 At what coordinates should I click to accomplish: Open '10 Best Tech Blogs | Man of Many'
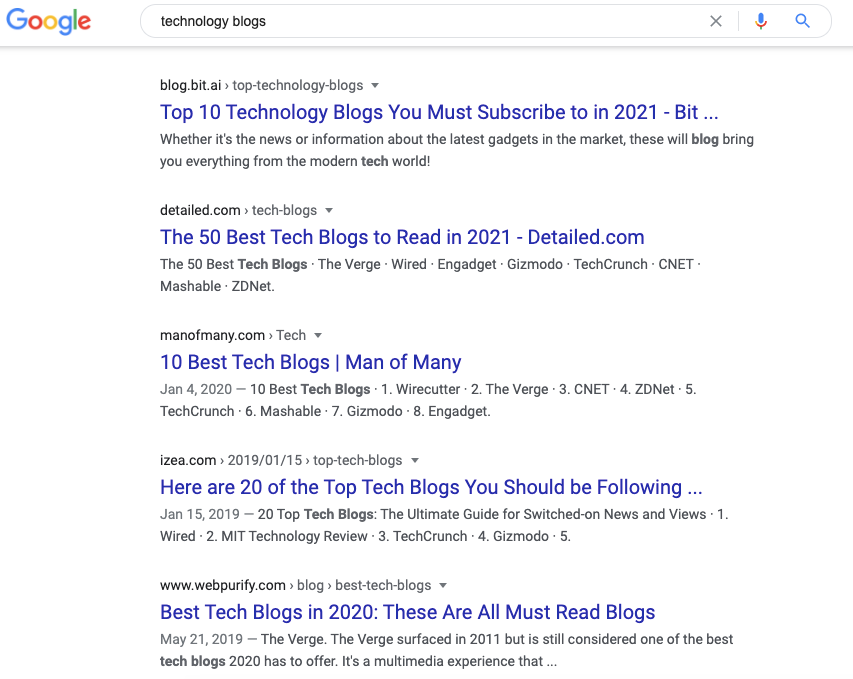311,362
